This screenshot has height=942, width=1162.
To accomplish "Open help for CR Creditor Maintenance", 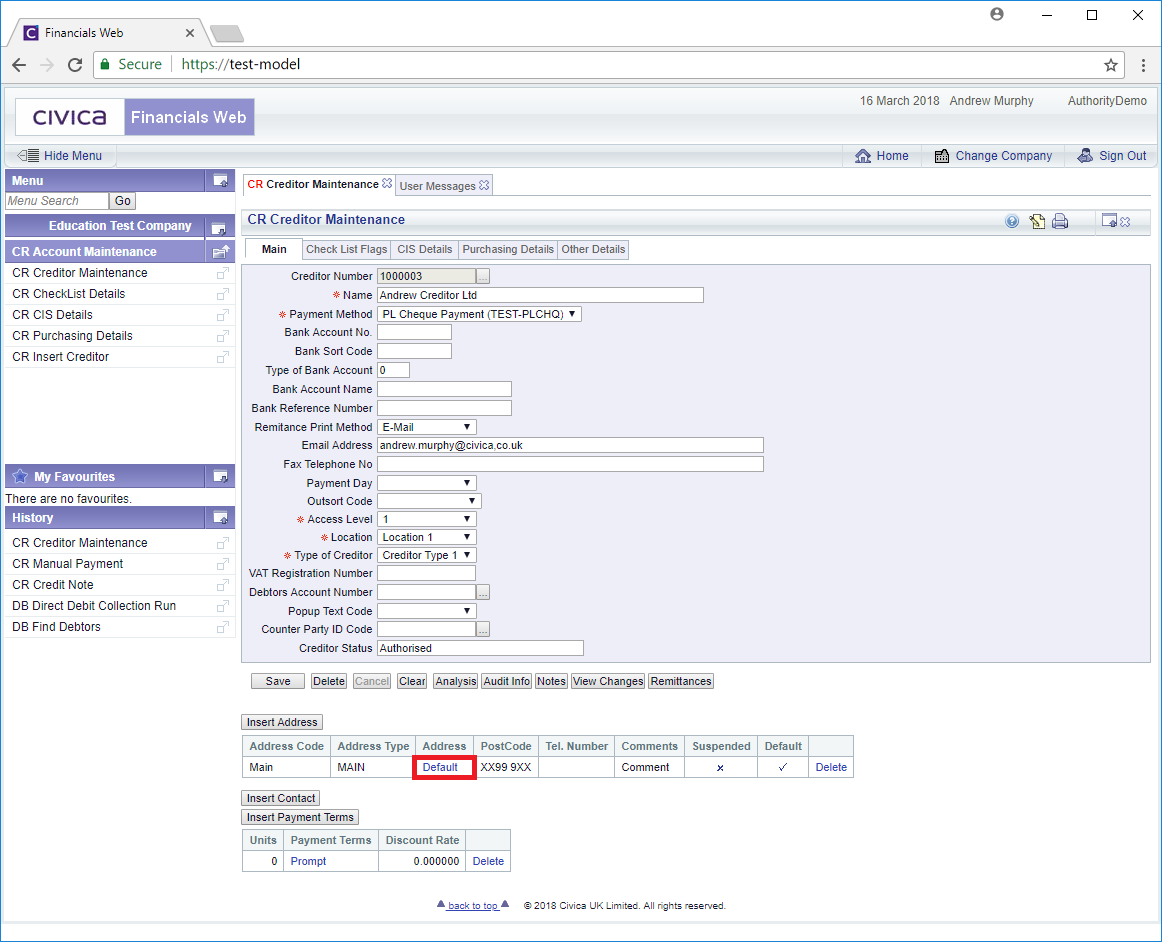I will click(x=1012, y=221).
